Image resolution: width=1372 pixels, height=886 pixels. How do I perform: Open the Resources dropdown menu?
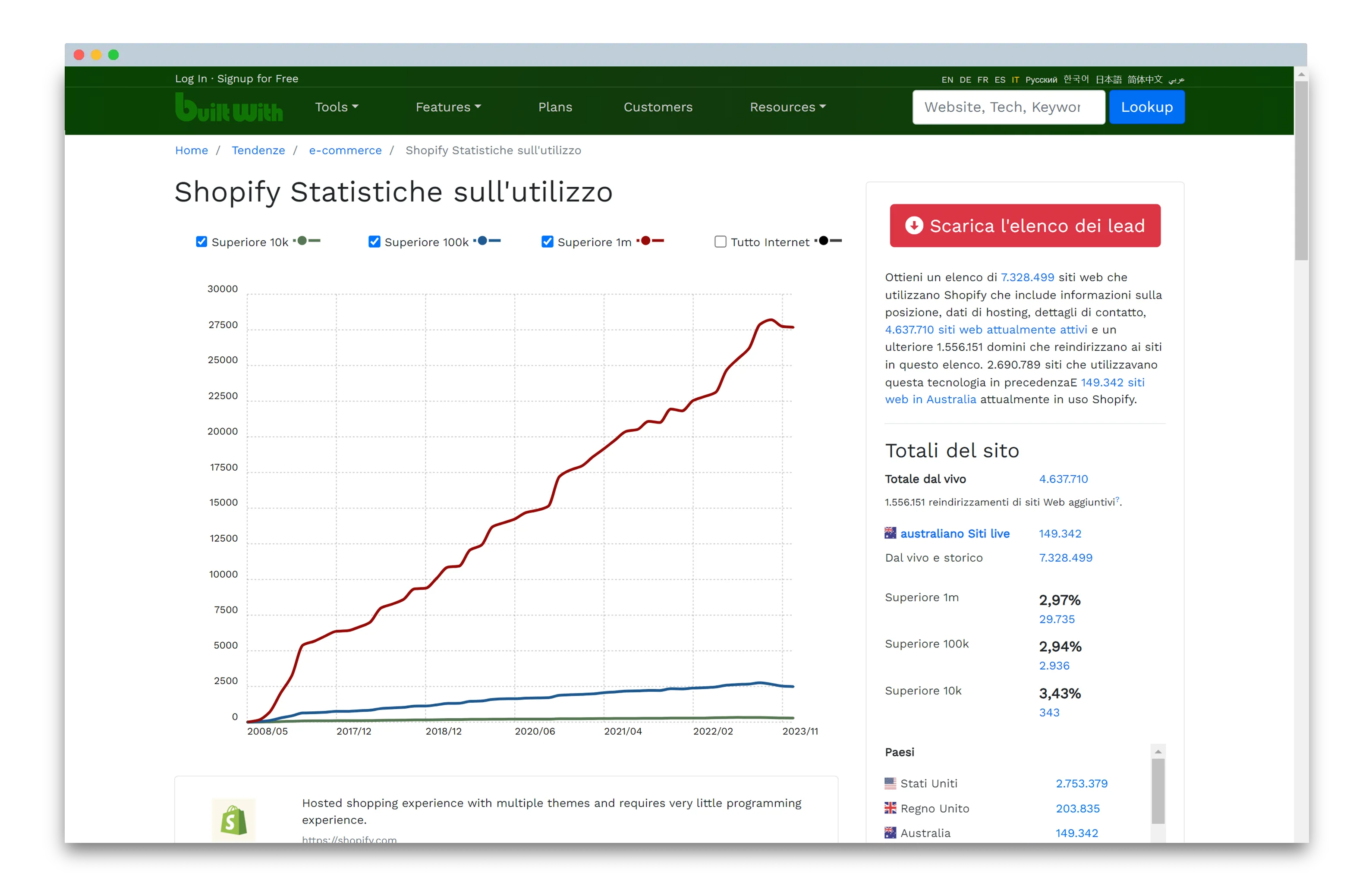tap(787, 107)
